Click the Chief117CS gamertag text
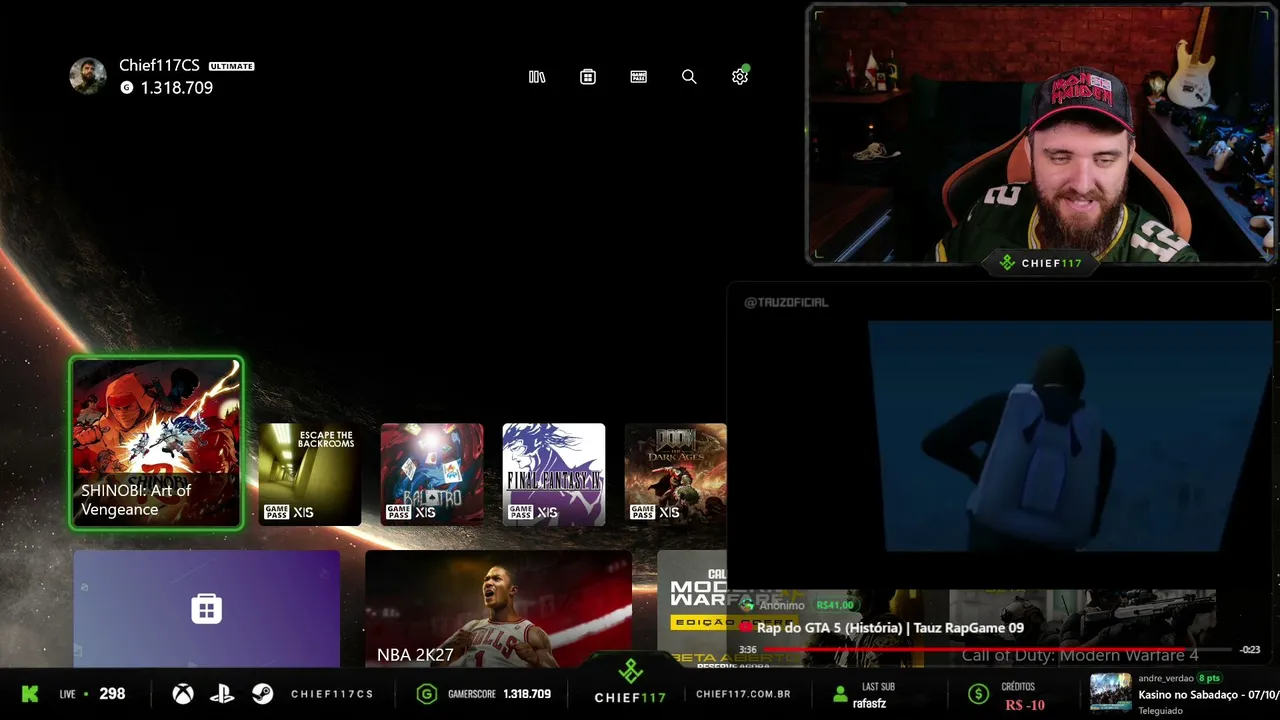This screenshot has height=720, width=1280. (x=159, y=65)
